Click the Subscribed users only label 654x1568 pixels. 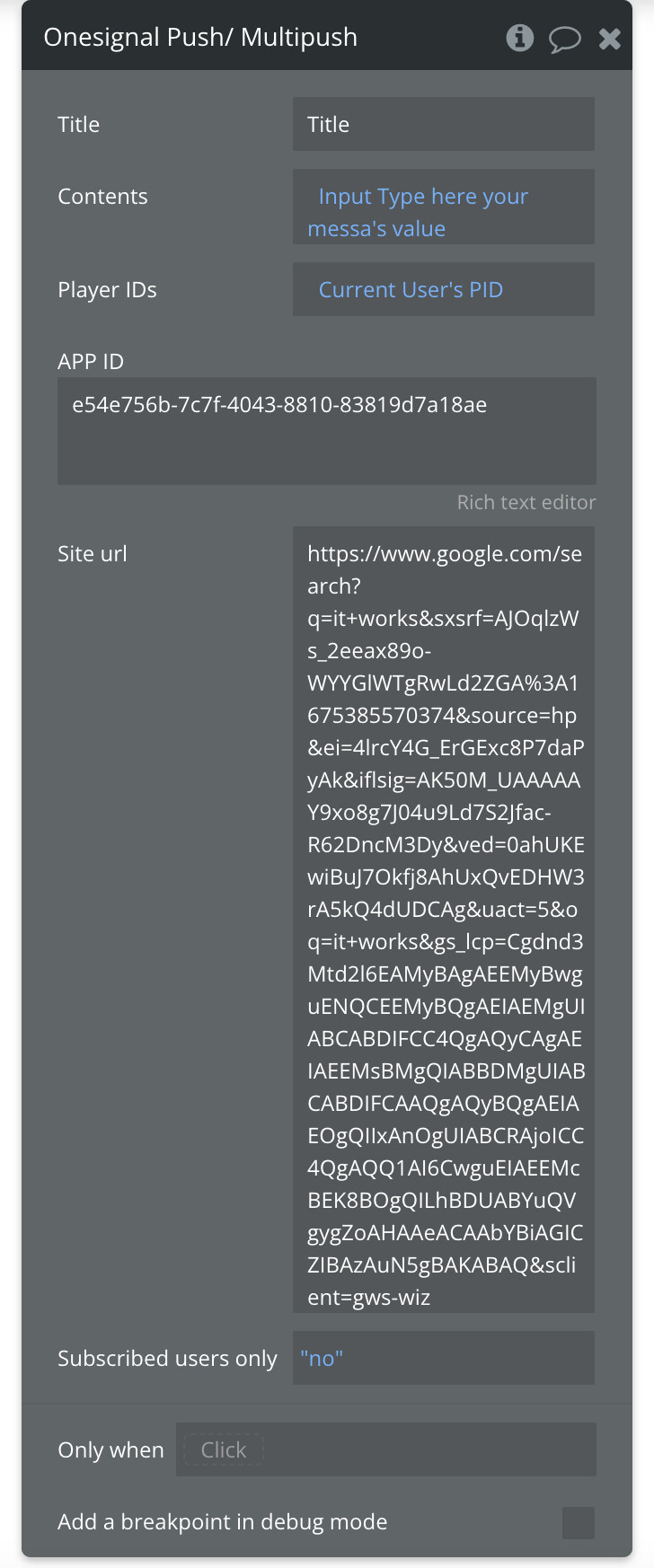click(167, 1358)
